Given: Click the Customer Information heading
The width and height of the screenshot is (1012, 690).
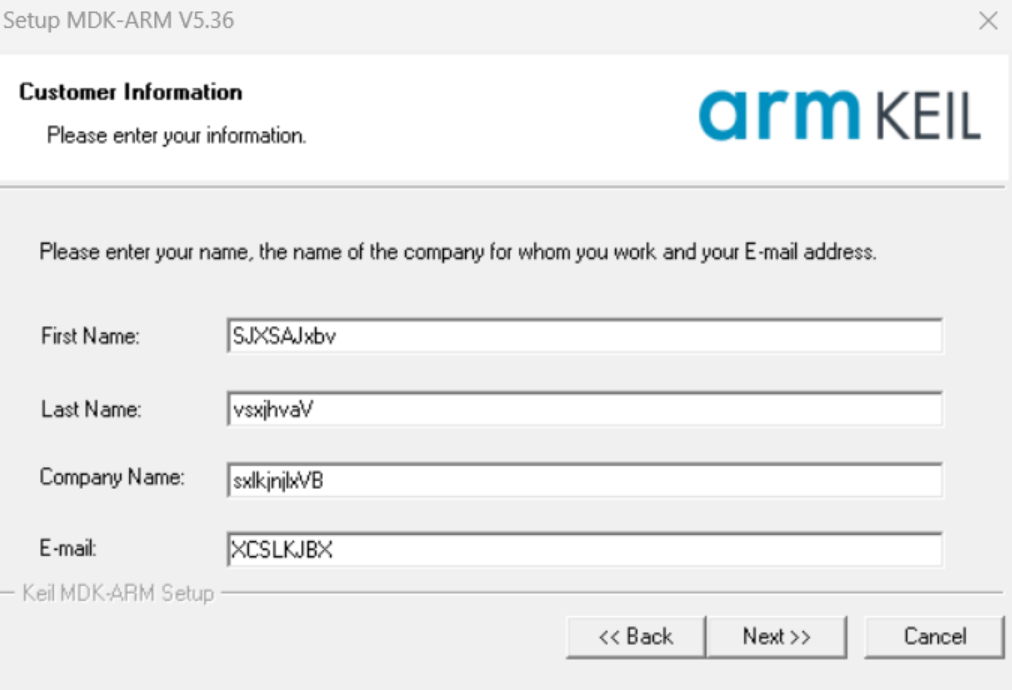Looking at the screenshot, I should point(130,92).
